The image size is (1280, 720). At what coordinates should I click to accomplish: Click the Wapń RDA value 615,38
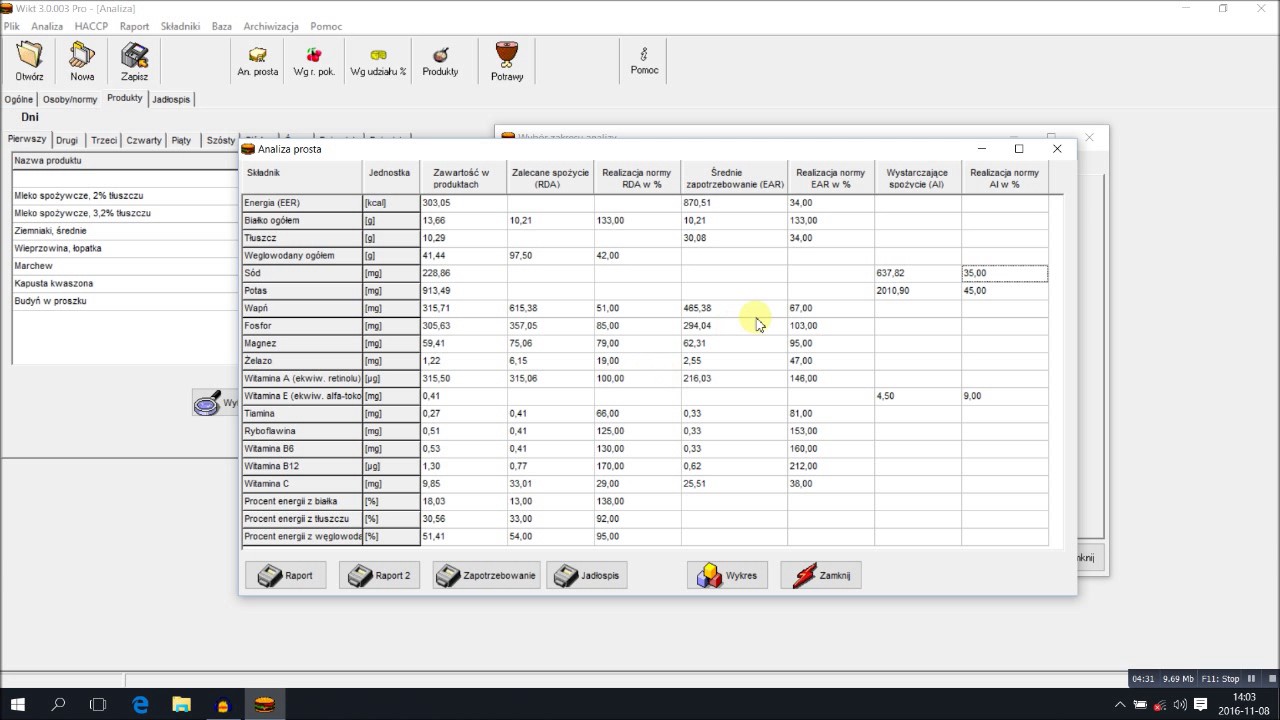(550, 308)
